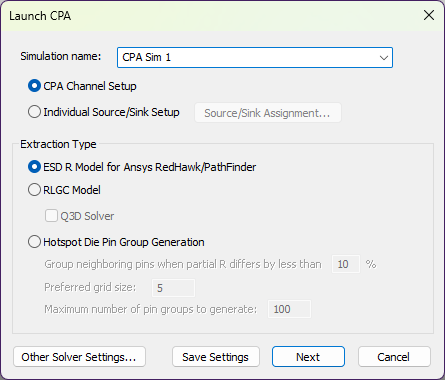Click the Source/Sink Assignment... button
Image resolution: width=445 pixels, height=380 pixels.
268,113
